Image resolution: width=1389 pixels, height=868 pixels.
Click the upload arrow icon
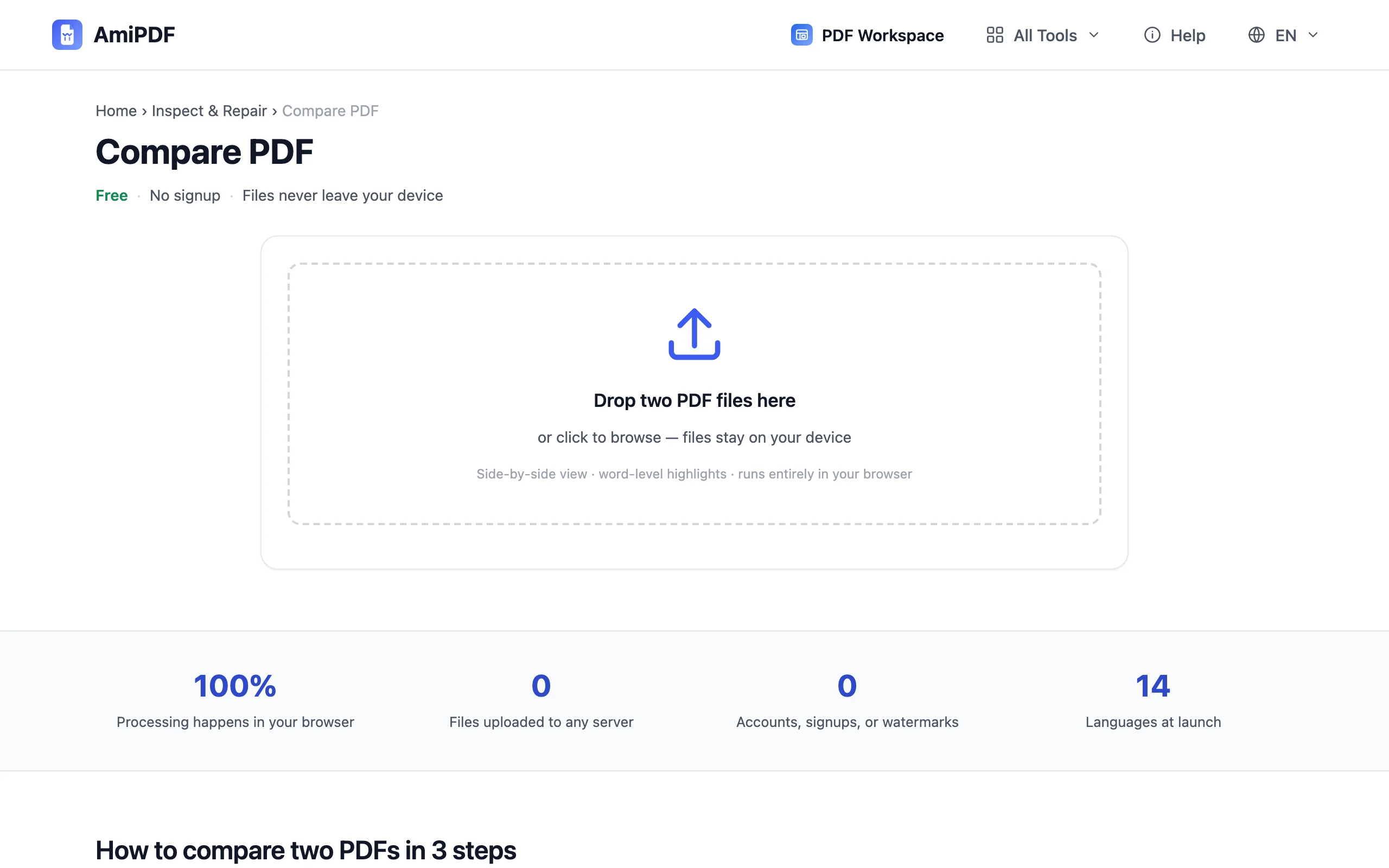click(x=694, y=334)
